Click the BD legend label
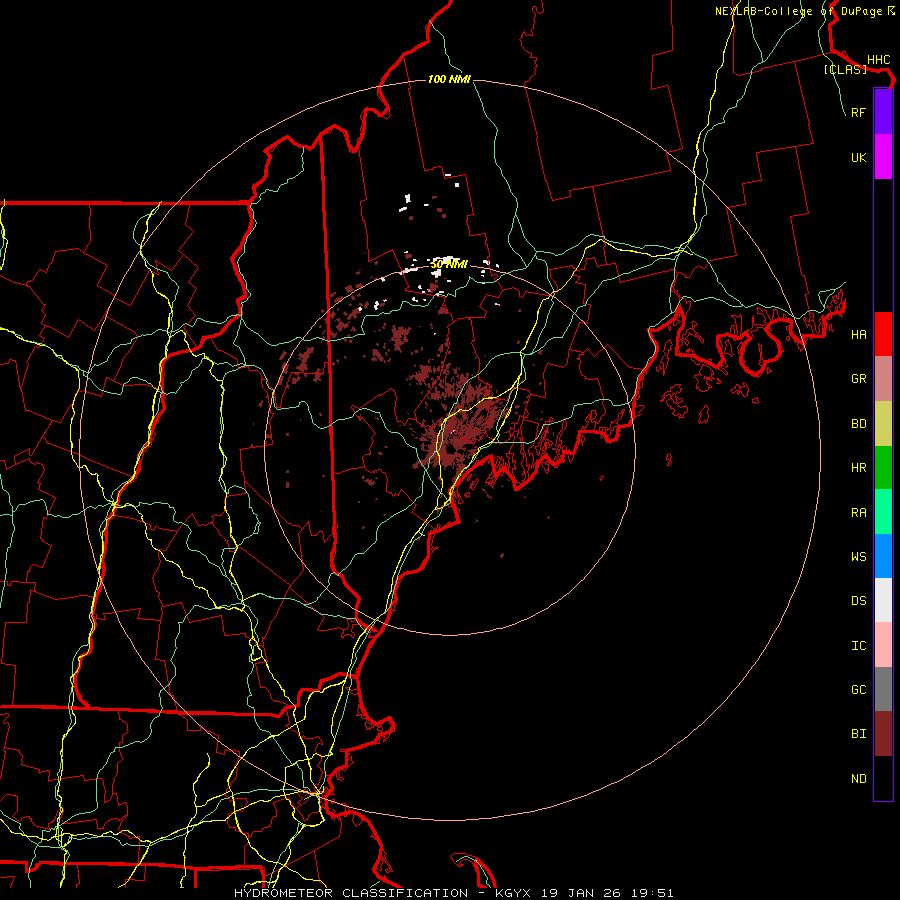Image resolution: width=900 pixels, height=900 pixels. pyautogui.click(x=858, y=424)
